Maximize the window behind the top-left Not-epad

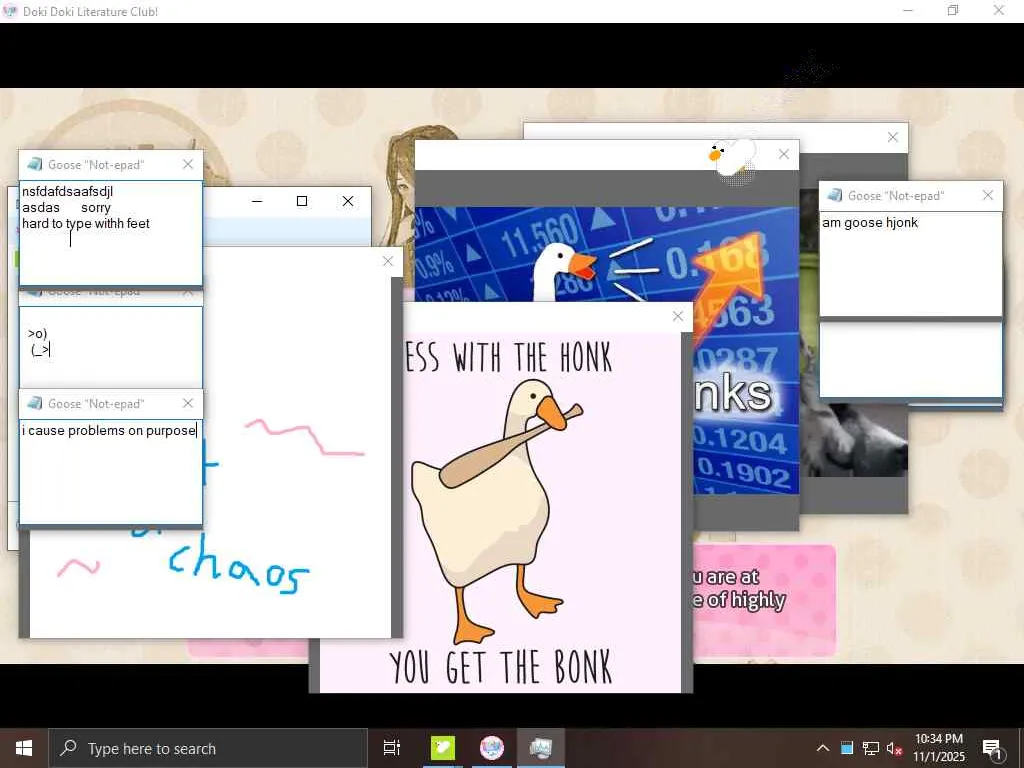pyautogui.click(x=302, y=201)
